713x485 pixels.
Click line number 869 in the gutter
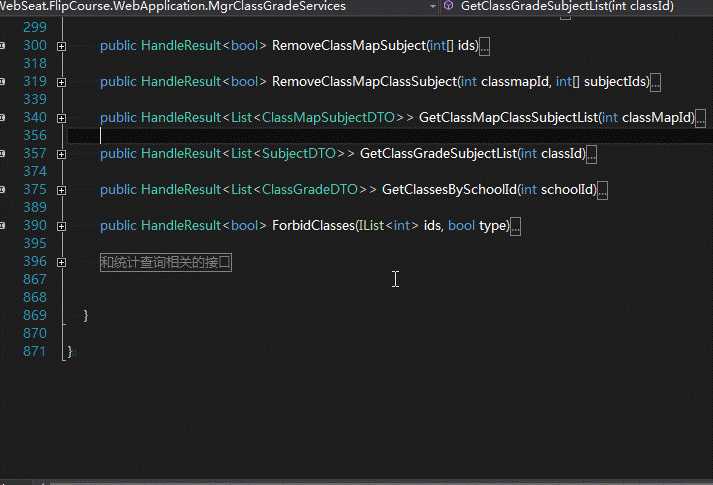pyautogui.click(x=35, y=315)
